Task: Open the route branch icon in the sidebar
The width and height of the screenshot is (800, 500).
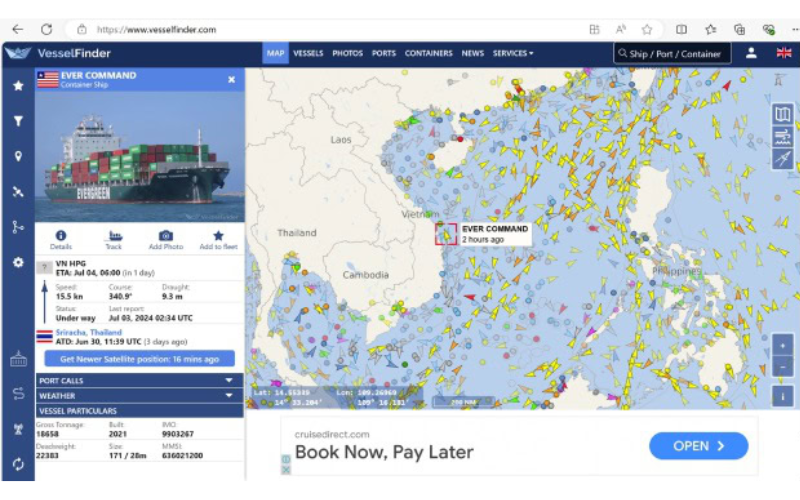Action: [18, 227]
